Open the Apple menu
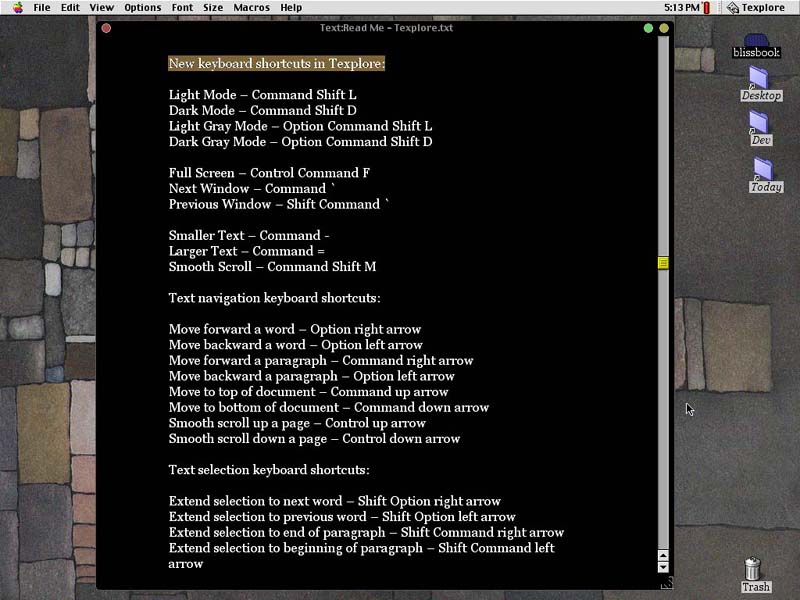 coord(18,7)
